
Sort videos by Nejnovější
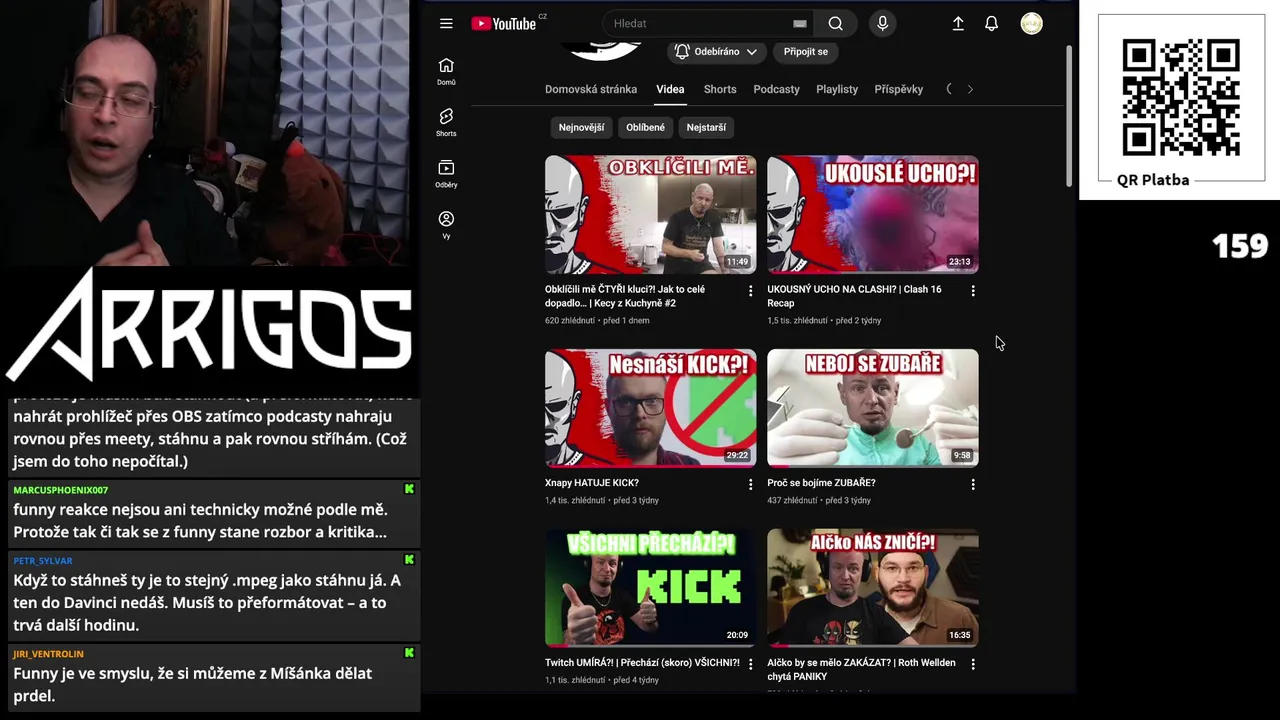point(581,127)
